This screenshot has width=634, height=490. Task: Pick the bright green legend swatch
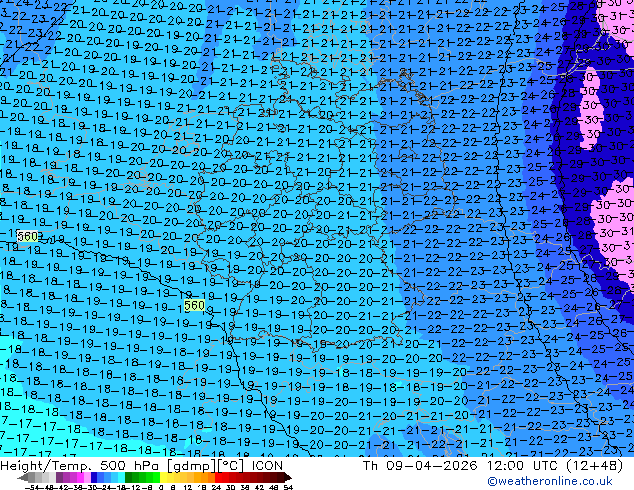click(x=156, y=477)
